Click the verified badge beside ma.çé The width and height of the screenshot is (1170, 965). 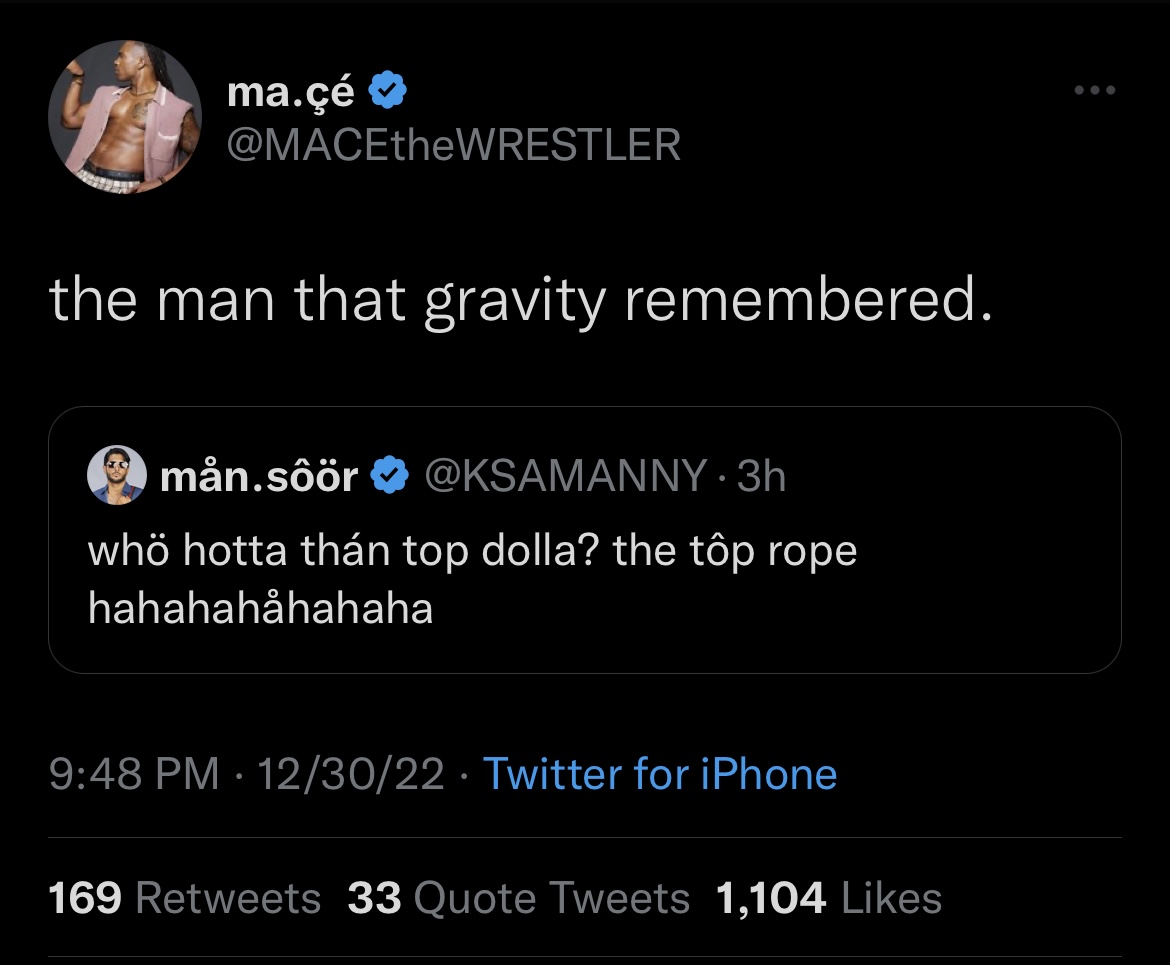click(x=388, y=92)
